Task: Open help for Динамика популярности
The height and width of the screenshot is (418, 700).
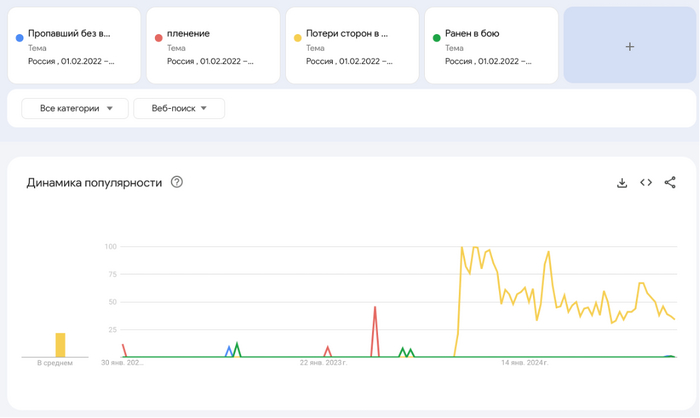Action: 177,182
